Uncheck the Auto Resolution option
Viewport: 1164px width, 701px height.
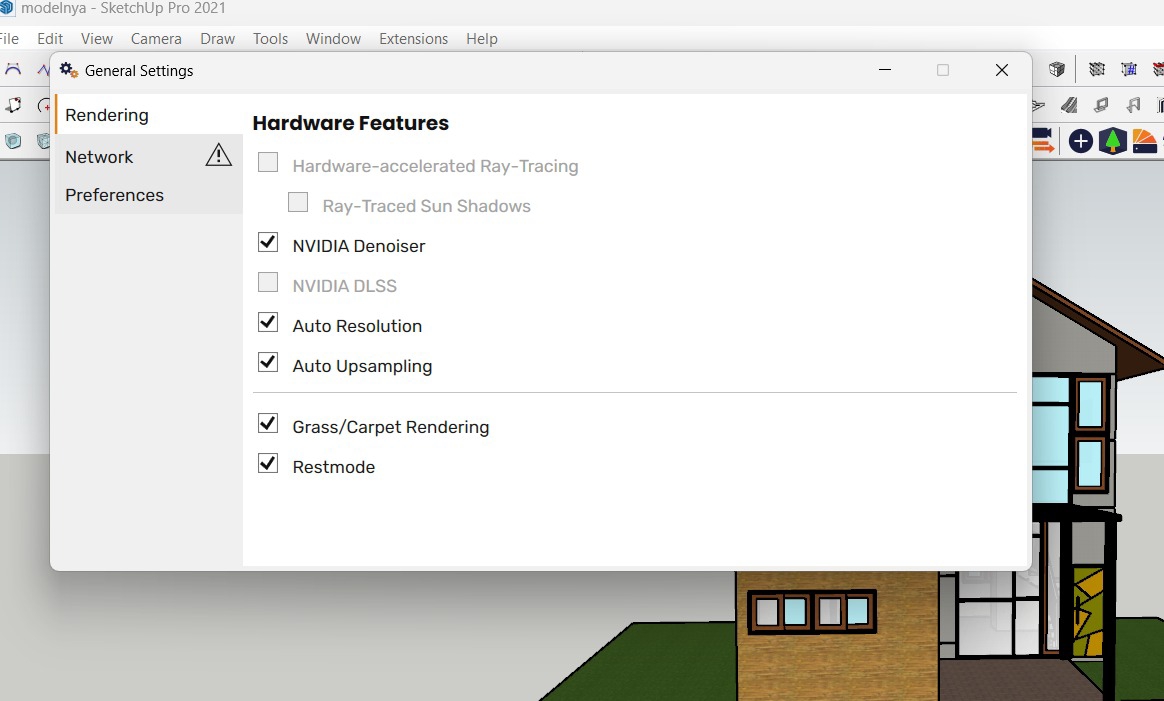[x=268, y=323]
